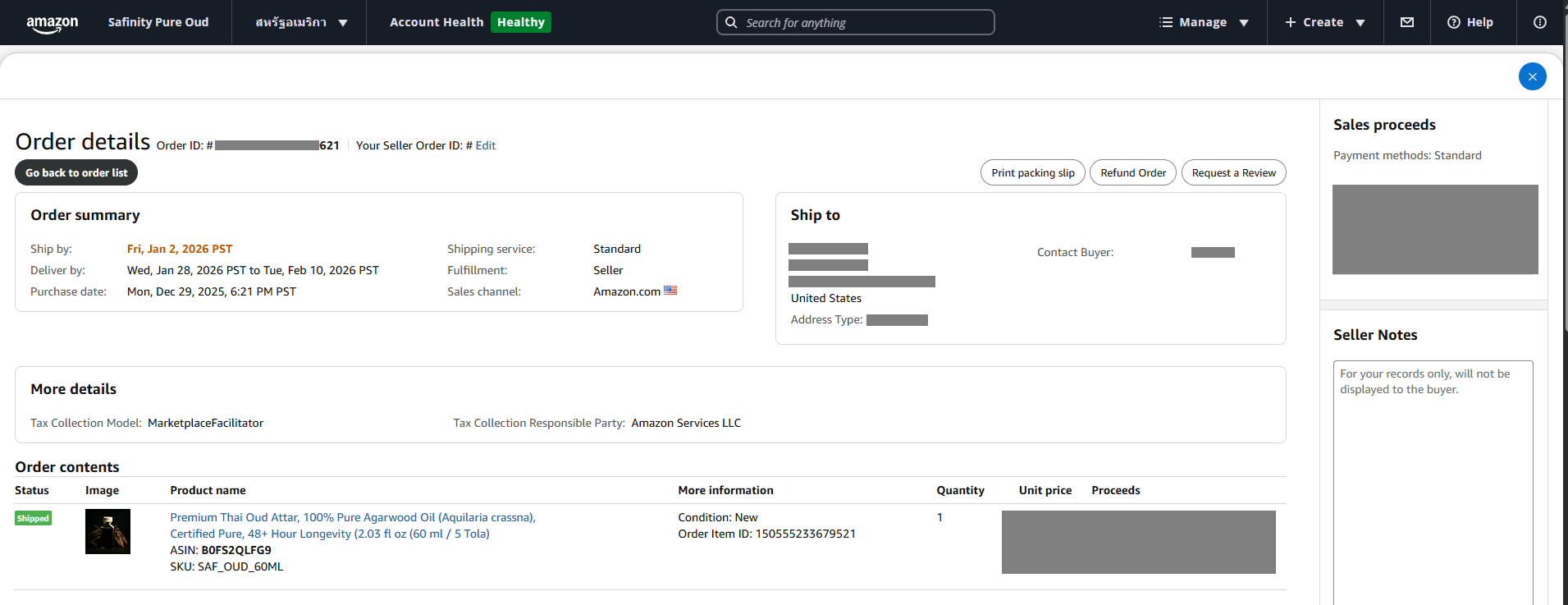
Task: Click the US flag icon next to Amazon.com
Action: pos(670,291)
